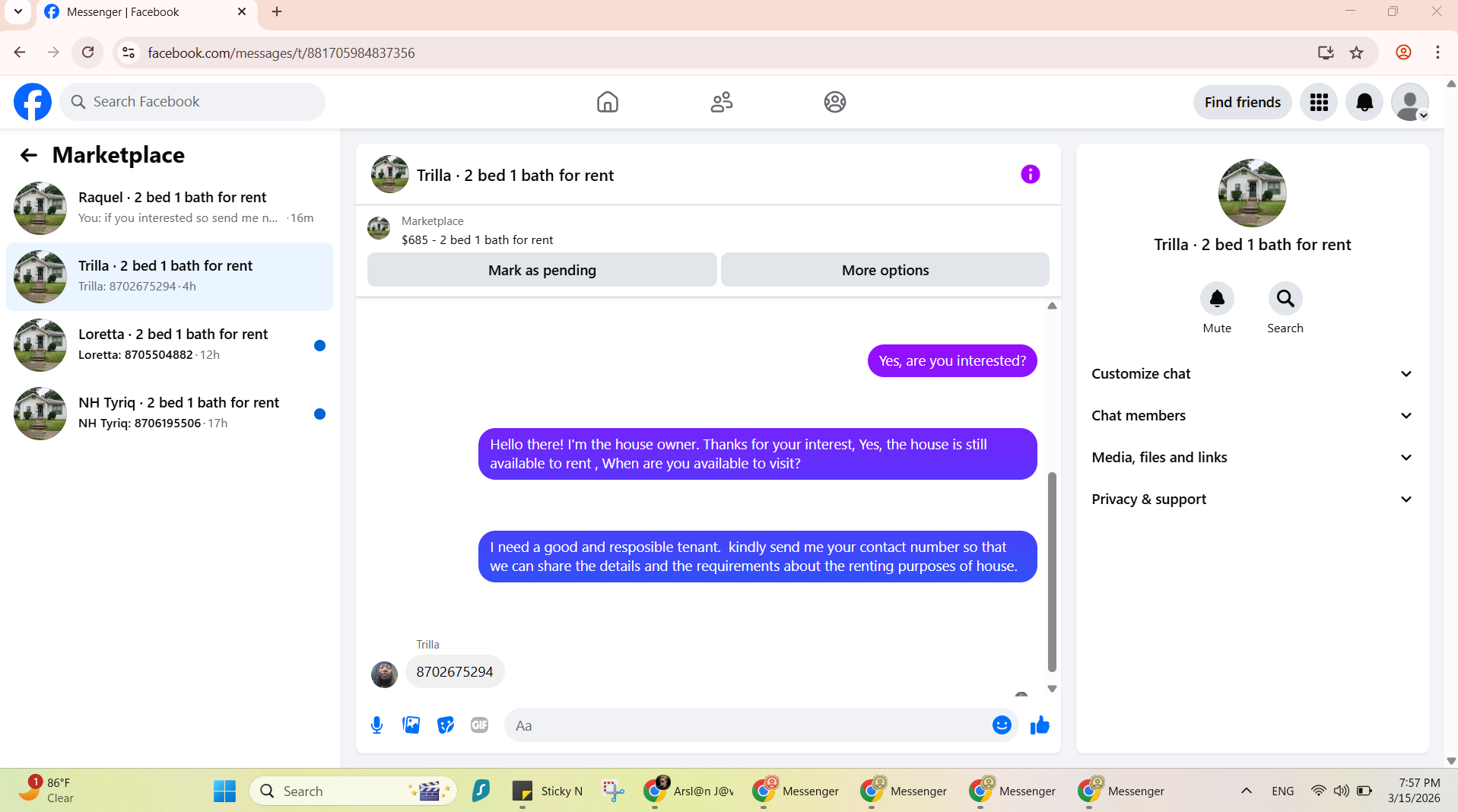Viewport: 1458px width, 812px height.
Task: Click chat scroll-up arrow
Action: tap(1052, 306)
